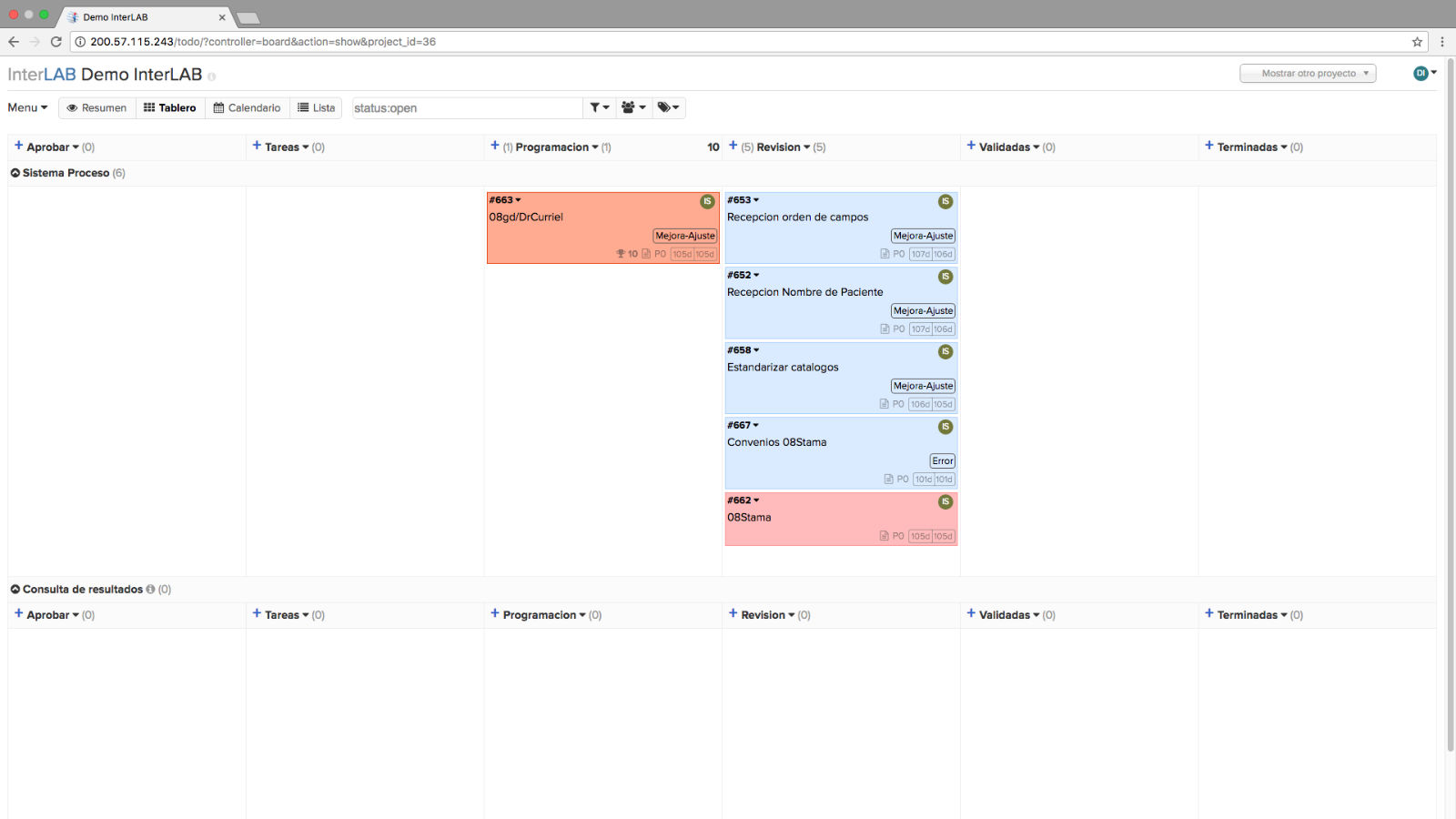This screenshot has width=1456, height=819.
Task: Open the Chrome three-dot menu
Action: point(1441,42)
